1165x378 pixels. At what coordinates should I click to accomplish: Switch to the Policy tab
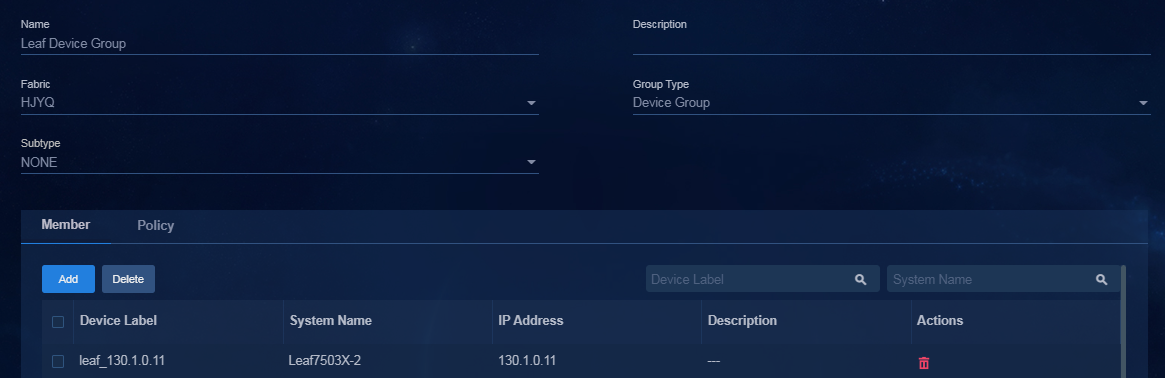pyautogui.click(x=155, y=226)
